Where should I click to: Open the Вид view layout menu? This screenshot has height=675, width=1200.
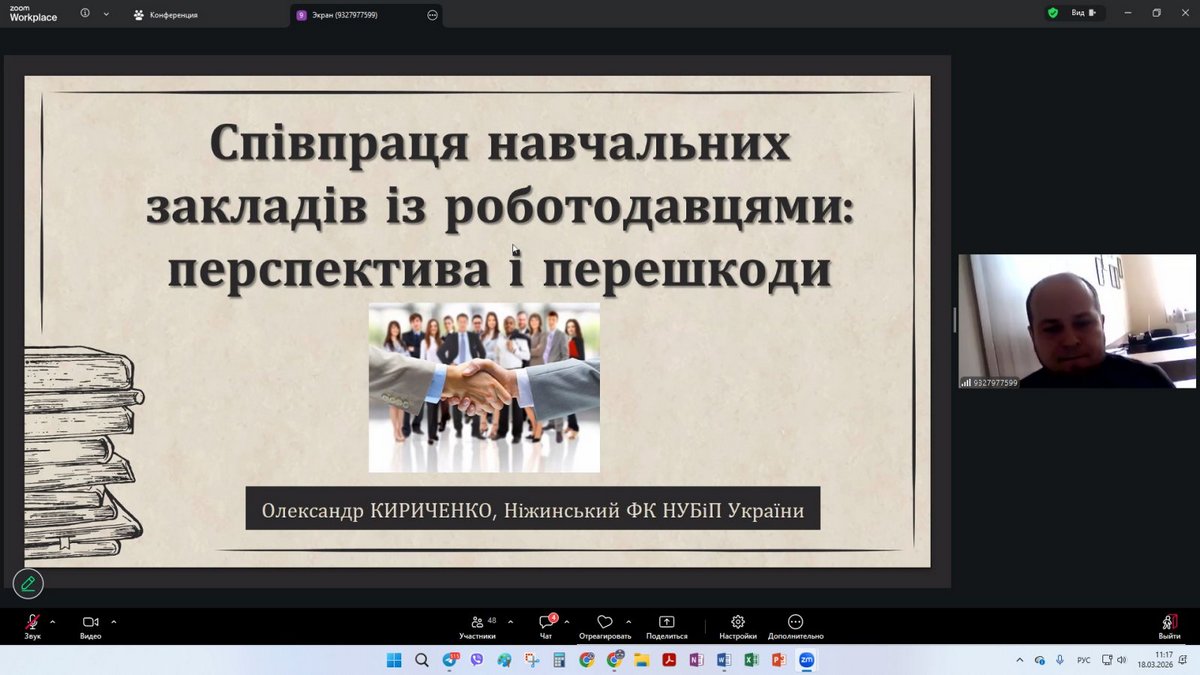click(x=1084, y=13)
